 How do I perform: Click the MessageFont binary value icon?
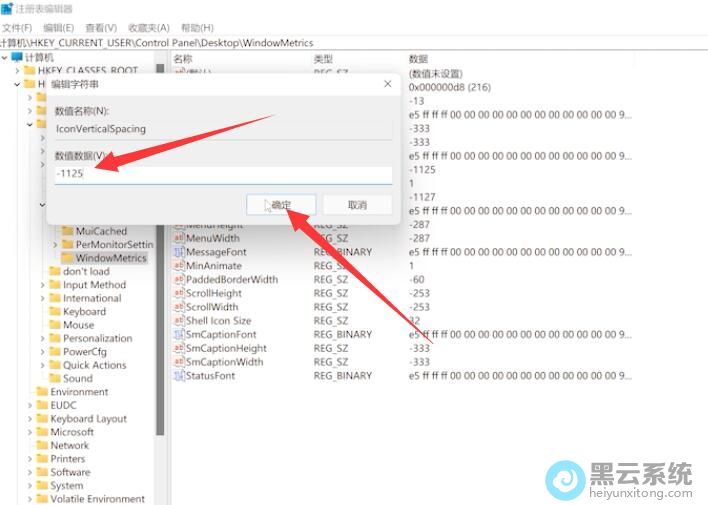click(x=179, y=253)
